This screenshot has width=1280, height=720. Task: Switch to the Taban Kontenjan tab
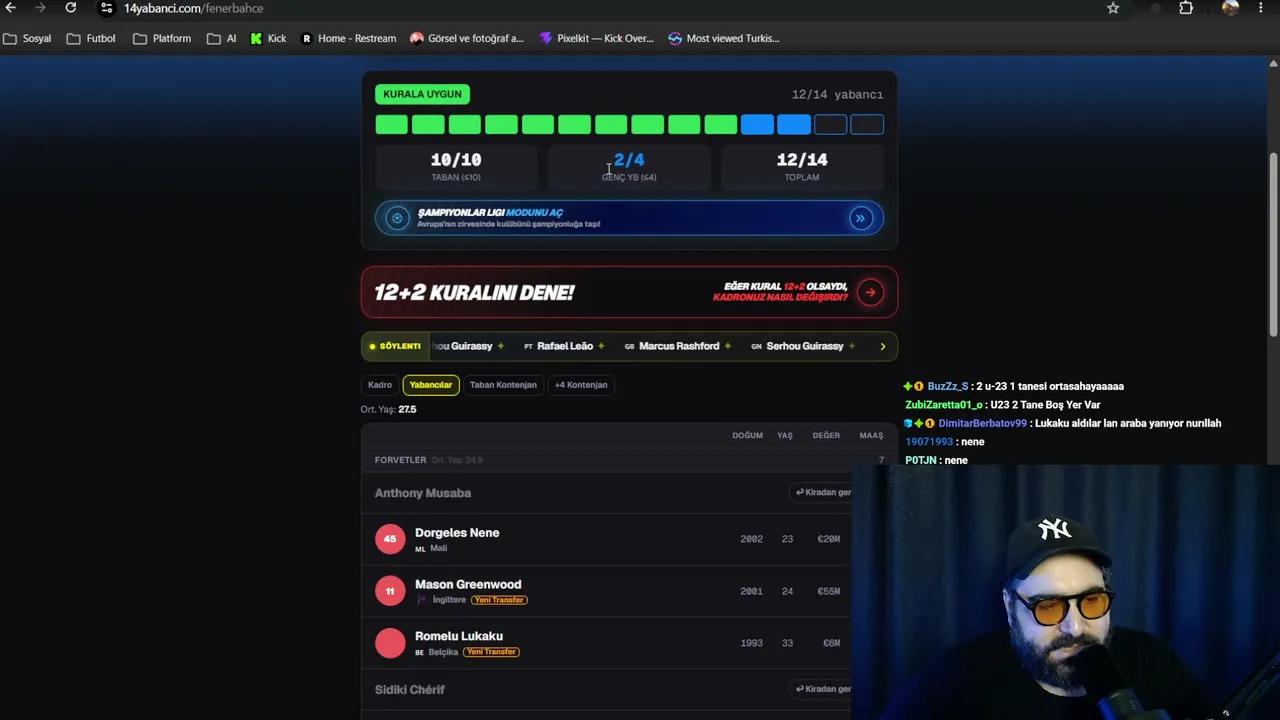pos(503,385)
